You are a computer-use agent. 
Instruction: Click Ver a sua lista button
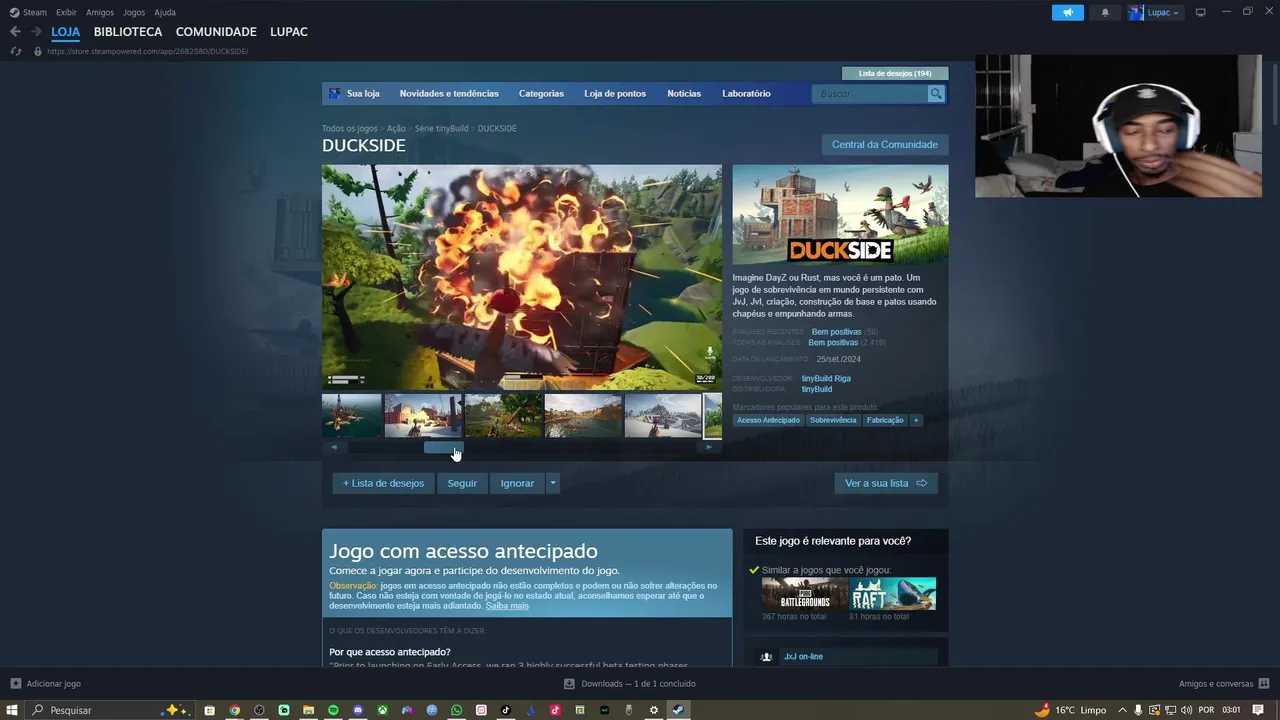pos(886,483)
